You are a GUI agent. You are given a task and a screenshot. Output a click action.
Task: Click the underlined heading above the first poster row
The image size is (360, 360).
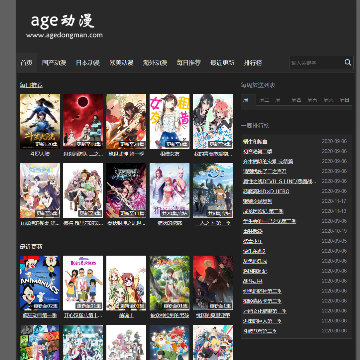click(x=31, y=85)
